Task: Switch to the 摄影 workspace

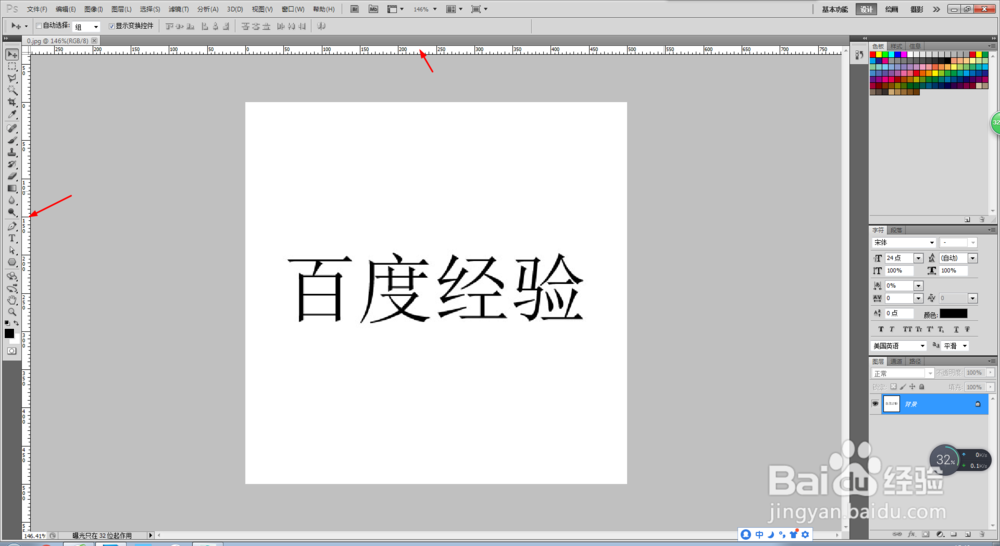Action: click(916, 9)
